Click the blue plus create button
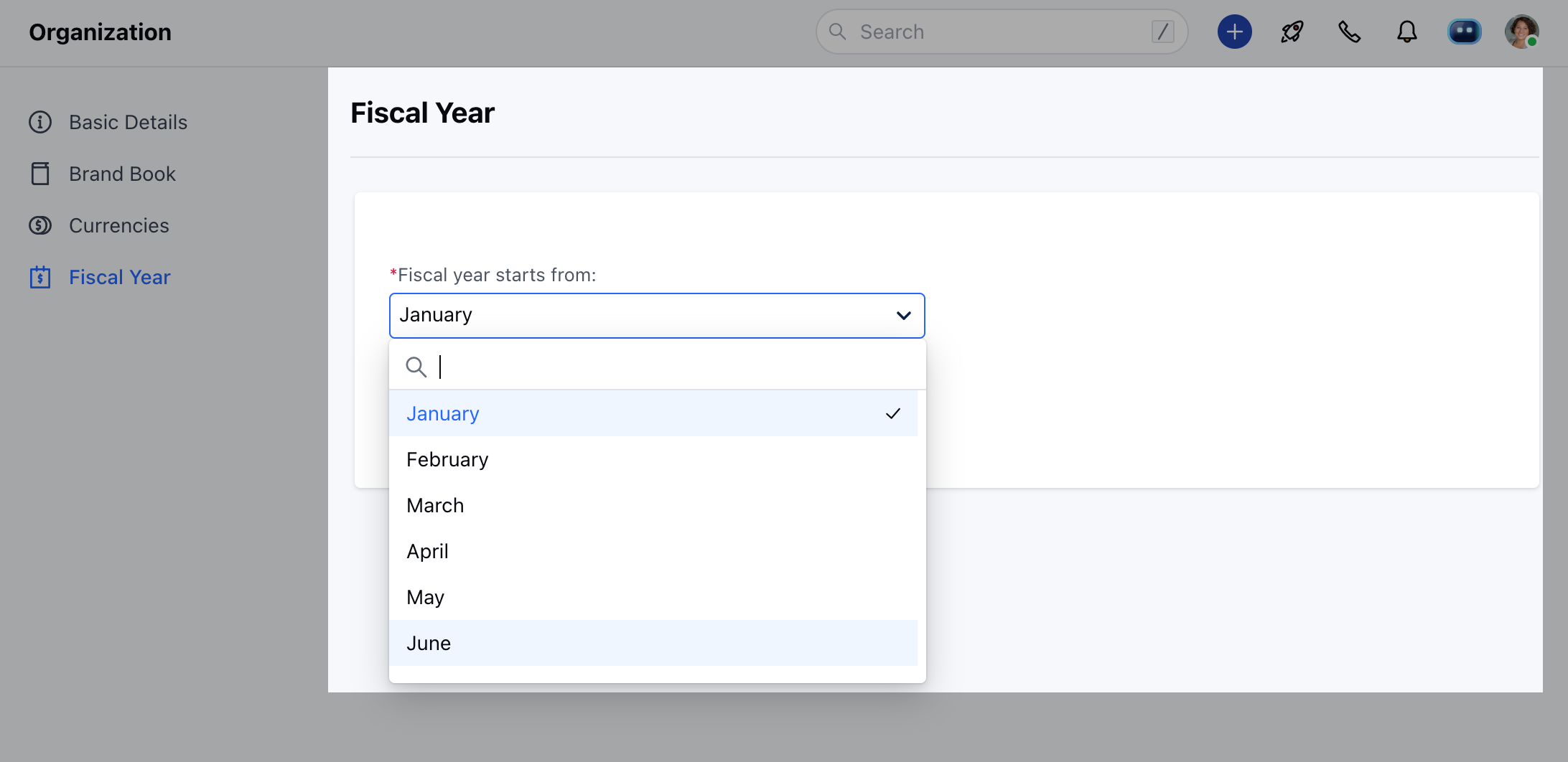Image resolution: width=1568 pixels, height=762 pixels. (1234, 32)
